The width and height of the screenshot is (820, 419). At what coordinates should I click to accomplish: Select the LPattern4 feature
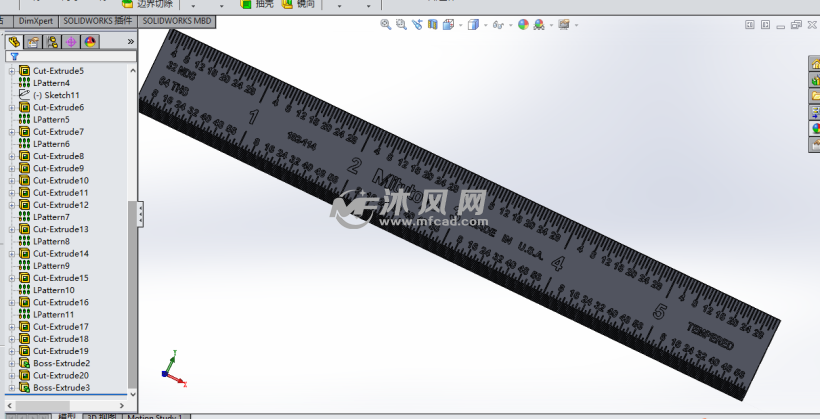click(x=51, y=83)
